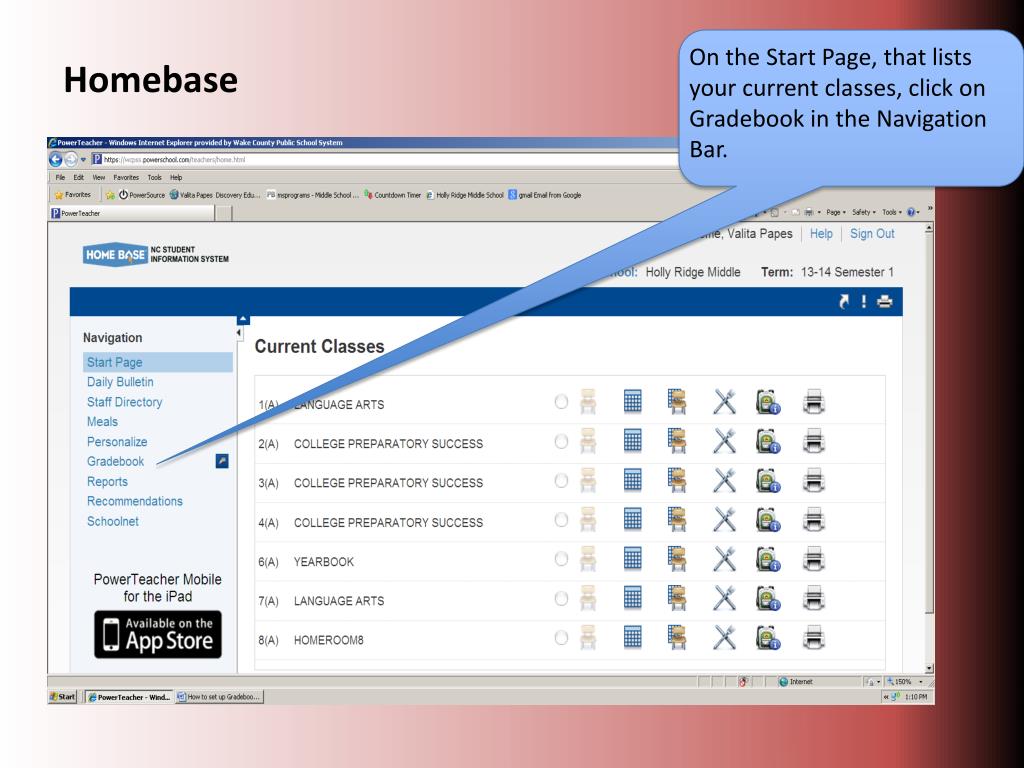Open attendance grid for 8(A) Homeroom8
This screenshot has width=1024, height=768.
pyautogui.click(x=632, y=637)
